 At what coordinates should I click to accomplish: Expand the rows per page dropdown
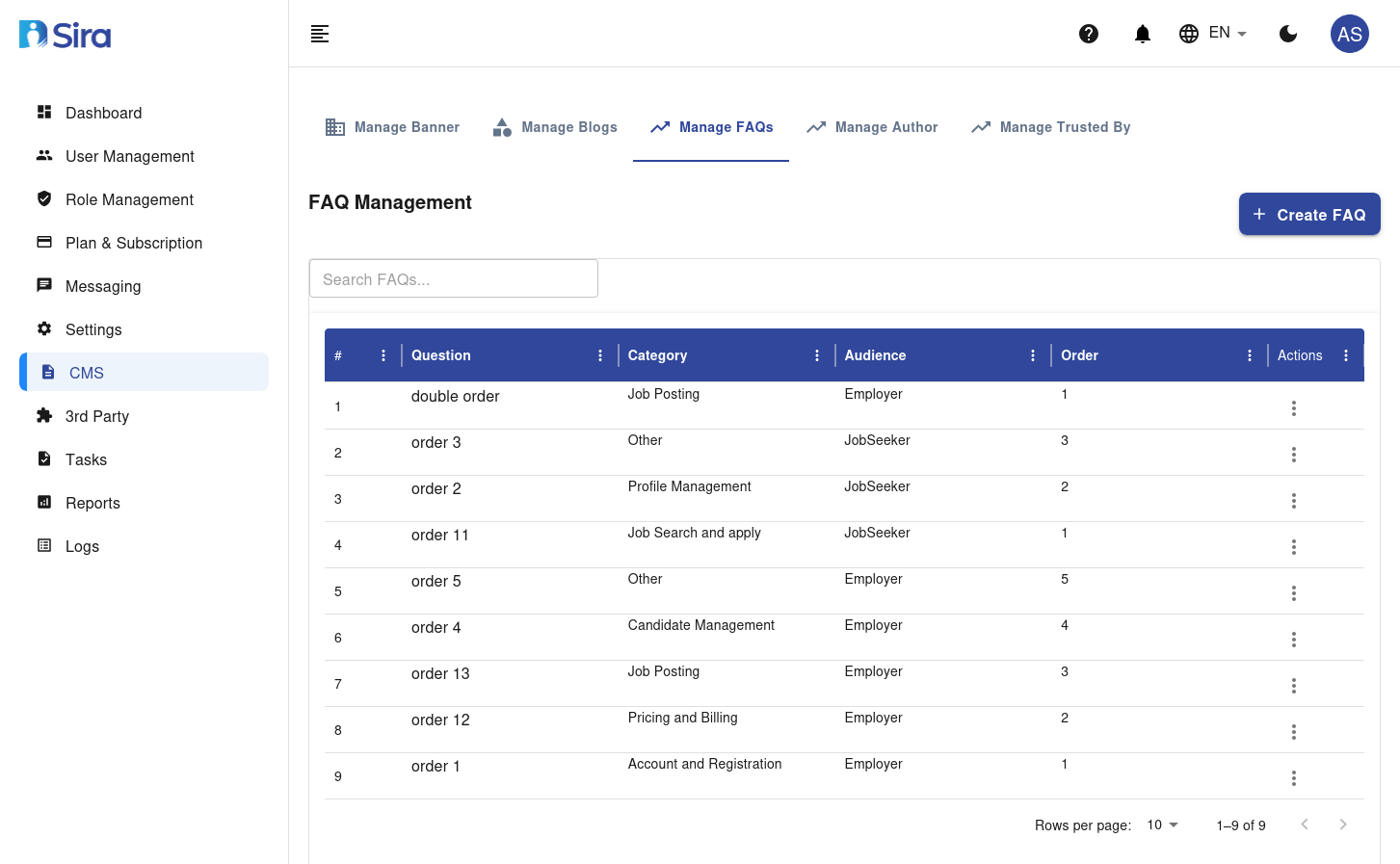pyautogui.click(x=1163, y=825)
